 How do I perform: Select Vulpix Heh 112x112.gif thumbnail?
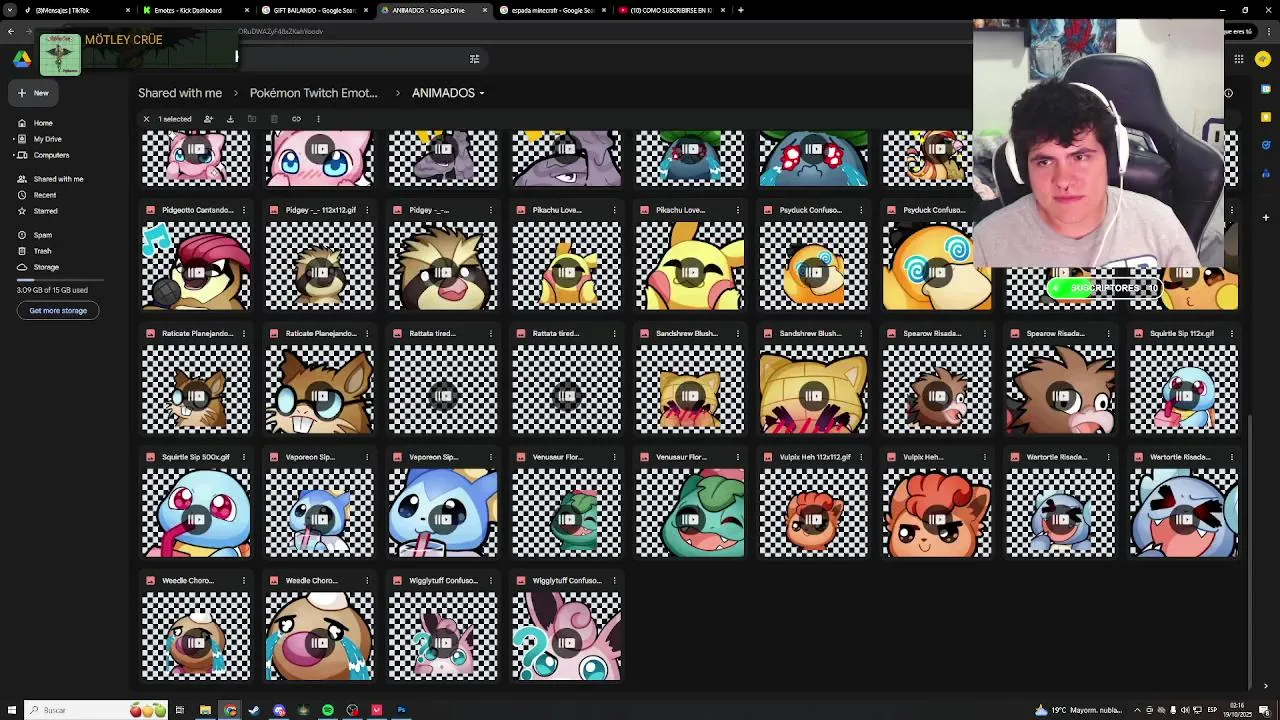coord(813,513)
